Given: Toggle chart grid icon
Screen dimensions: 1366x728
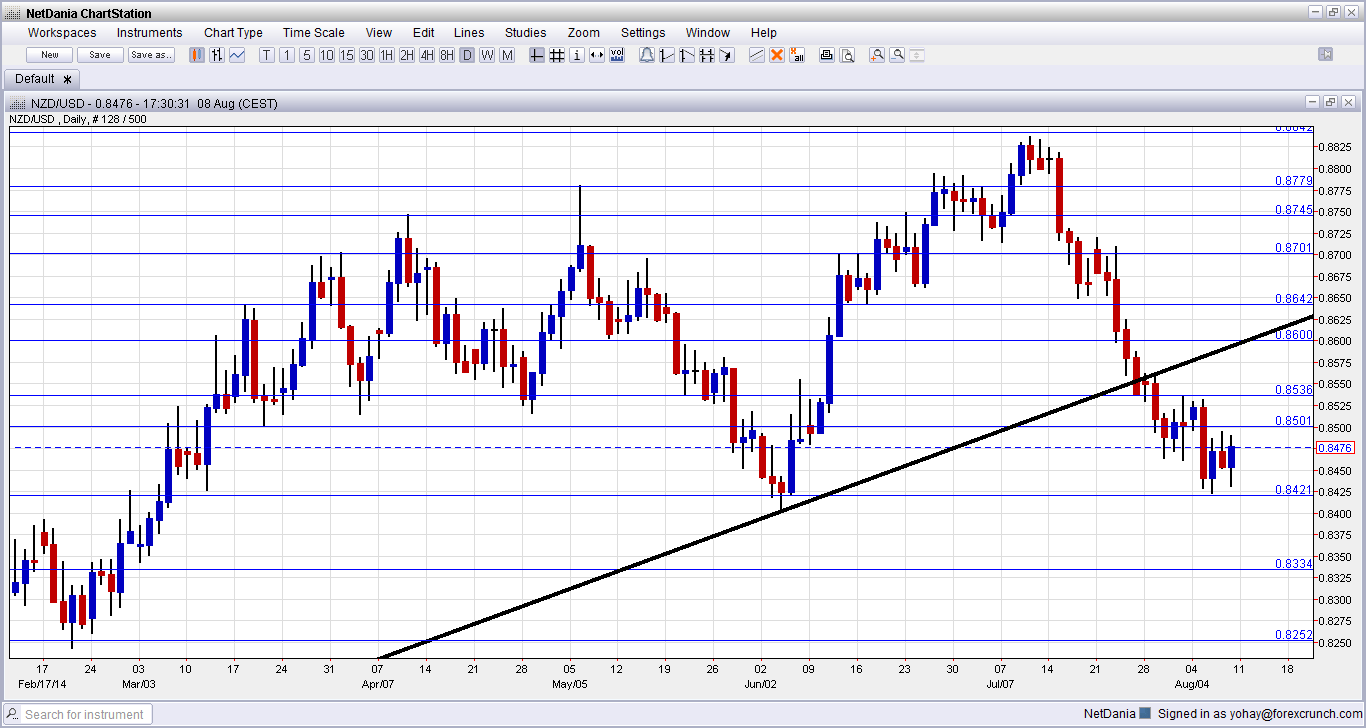Looking at the screenshot, I should click(557, 55).
